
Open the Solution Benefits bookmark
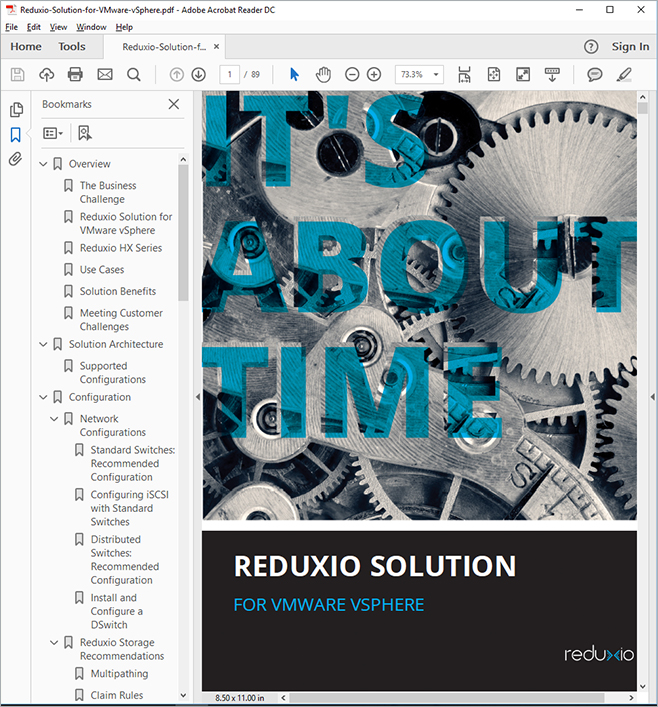point(118,291)
